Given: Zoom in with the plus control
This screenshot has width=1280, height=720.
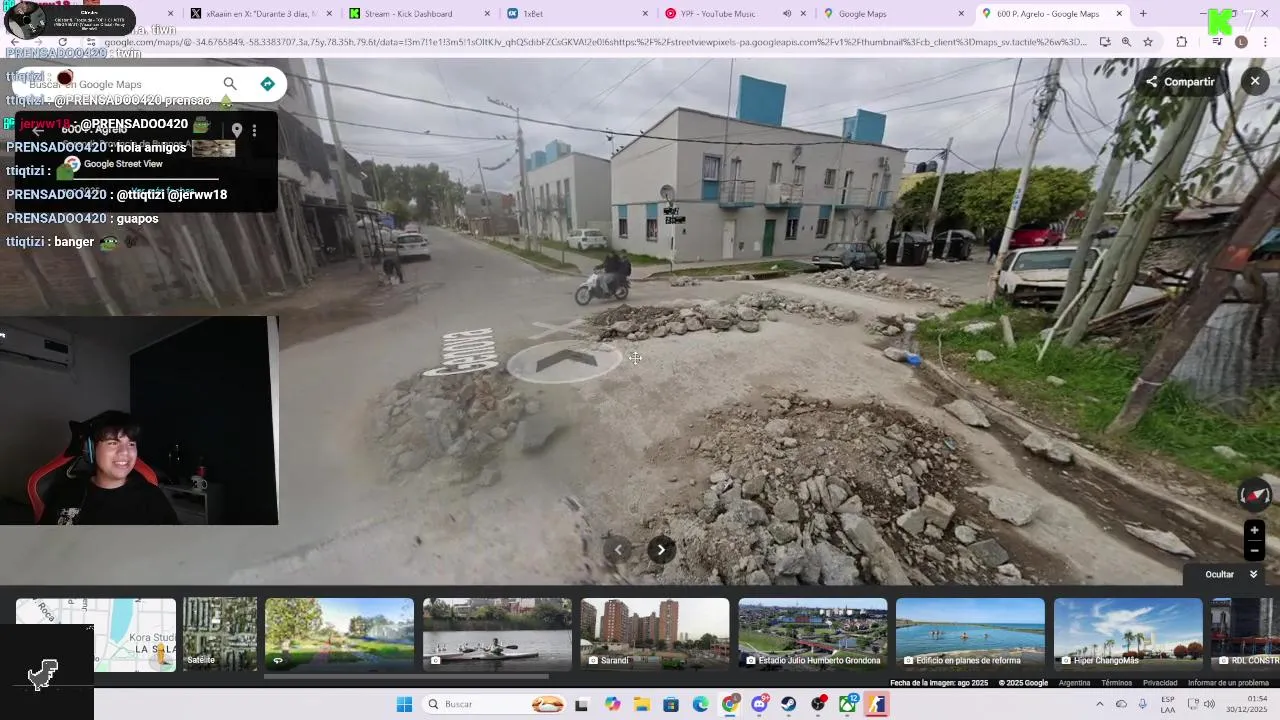Looking at the screenshot, I should (x=1254, y=530).
